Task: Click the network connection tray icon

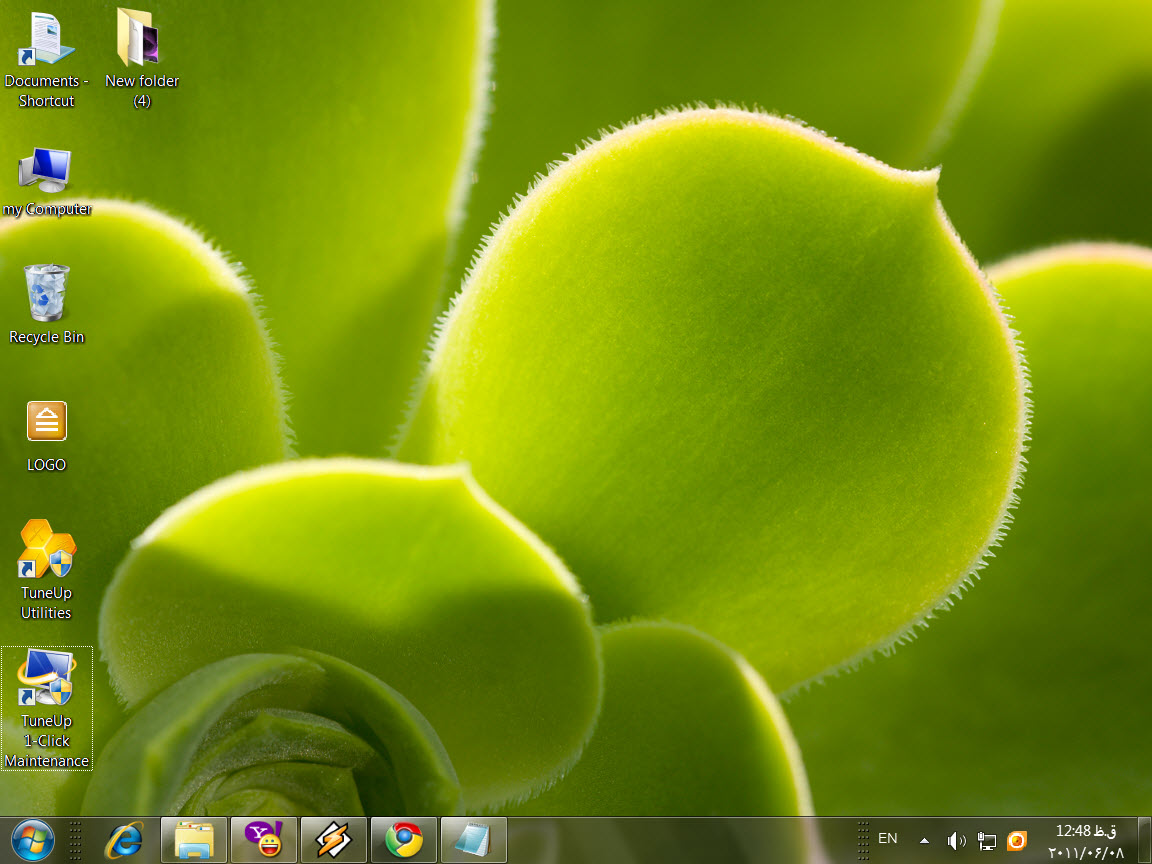Action: 987,841
